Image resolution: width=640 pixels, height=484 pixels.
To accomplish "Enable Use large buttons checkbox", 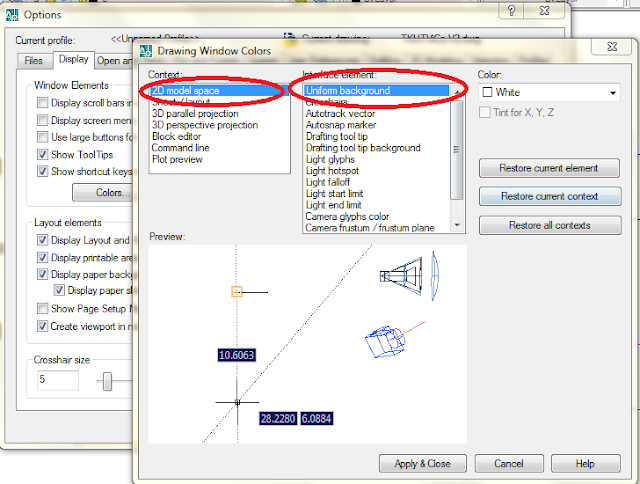I will (x=42, y=137).
